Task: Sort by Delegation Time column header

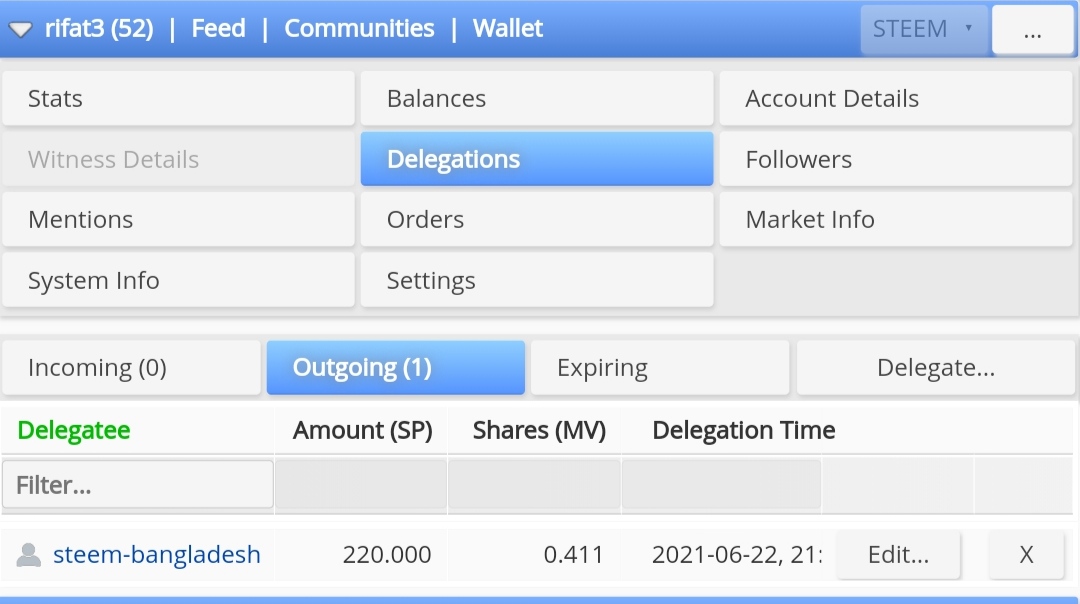Action: coord(744,430)
